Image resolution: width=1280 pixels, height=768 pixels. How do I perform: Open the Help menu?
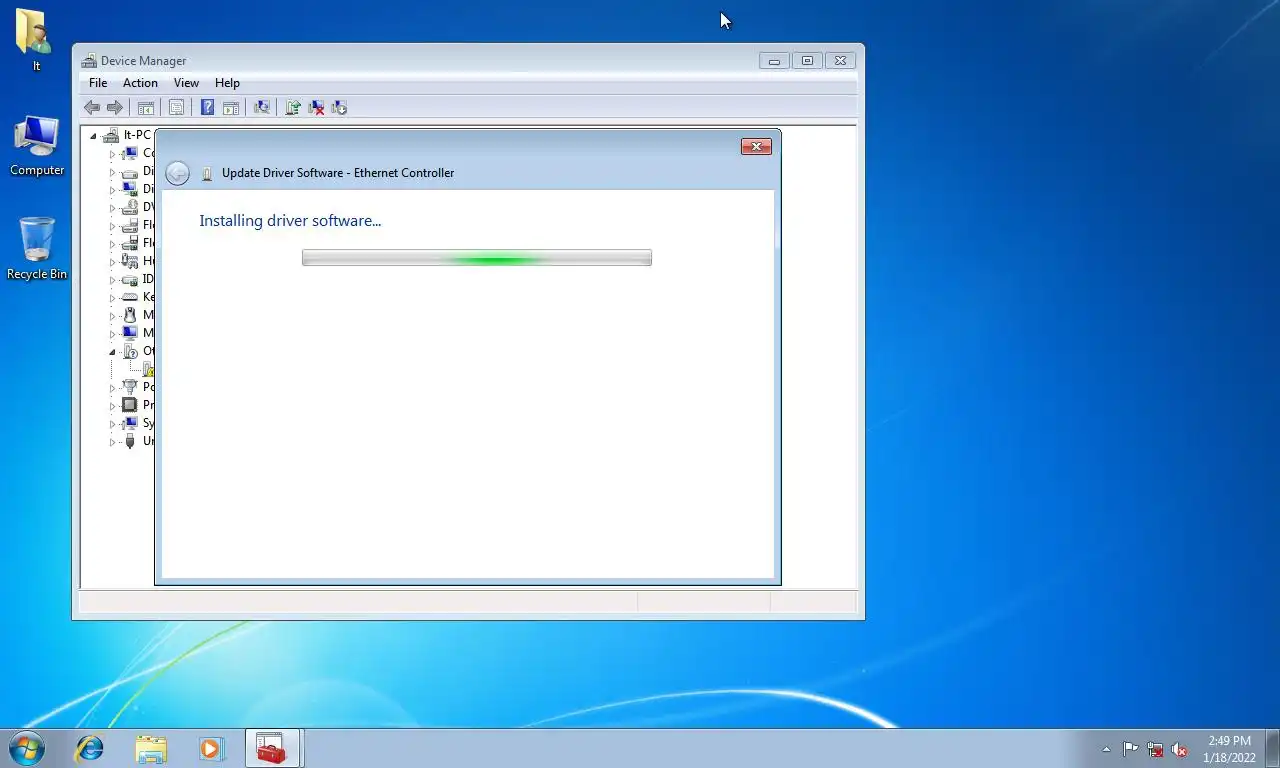(227, 83)
